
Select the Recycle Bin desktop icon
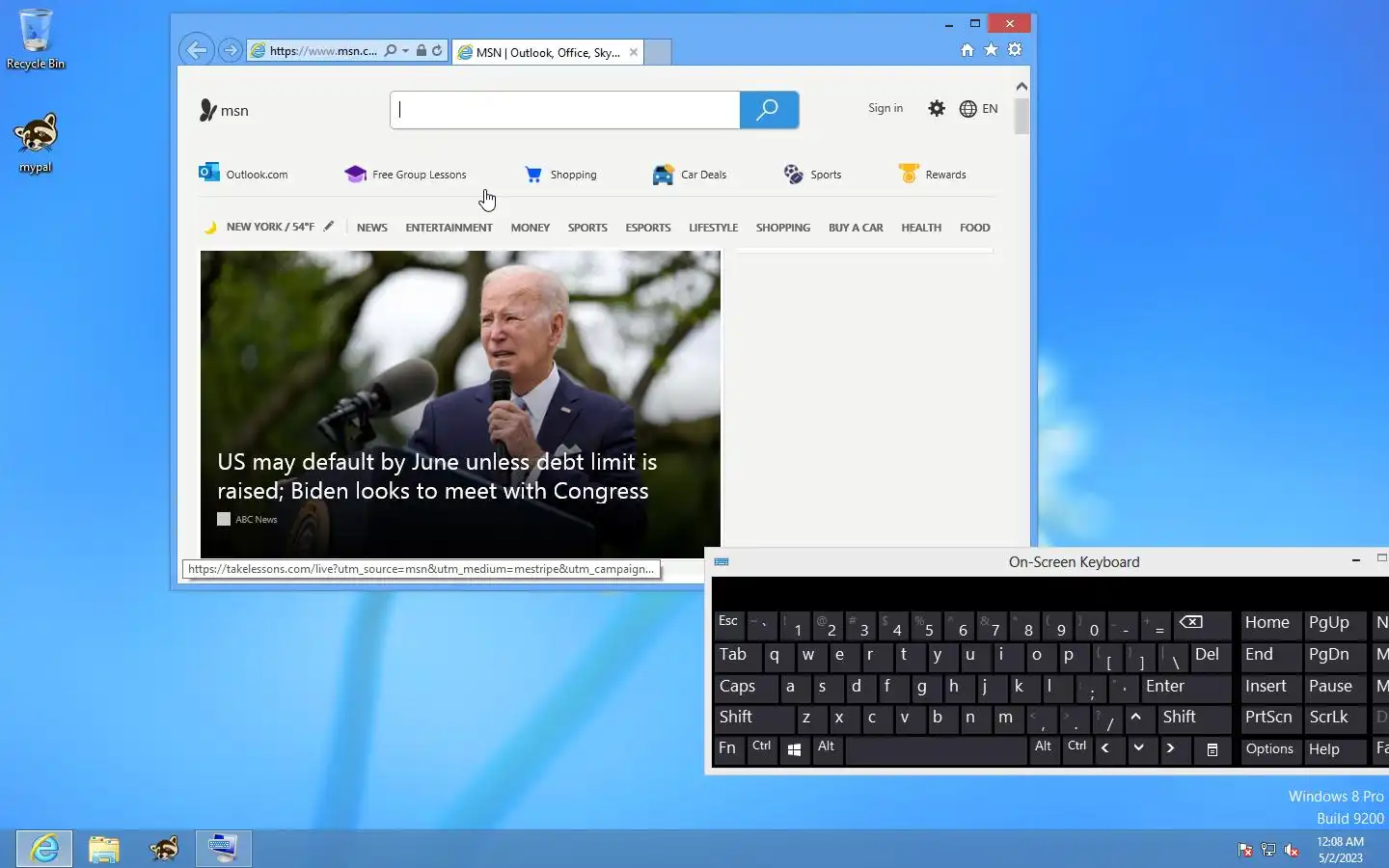pos(36,39)
